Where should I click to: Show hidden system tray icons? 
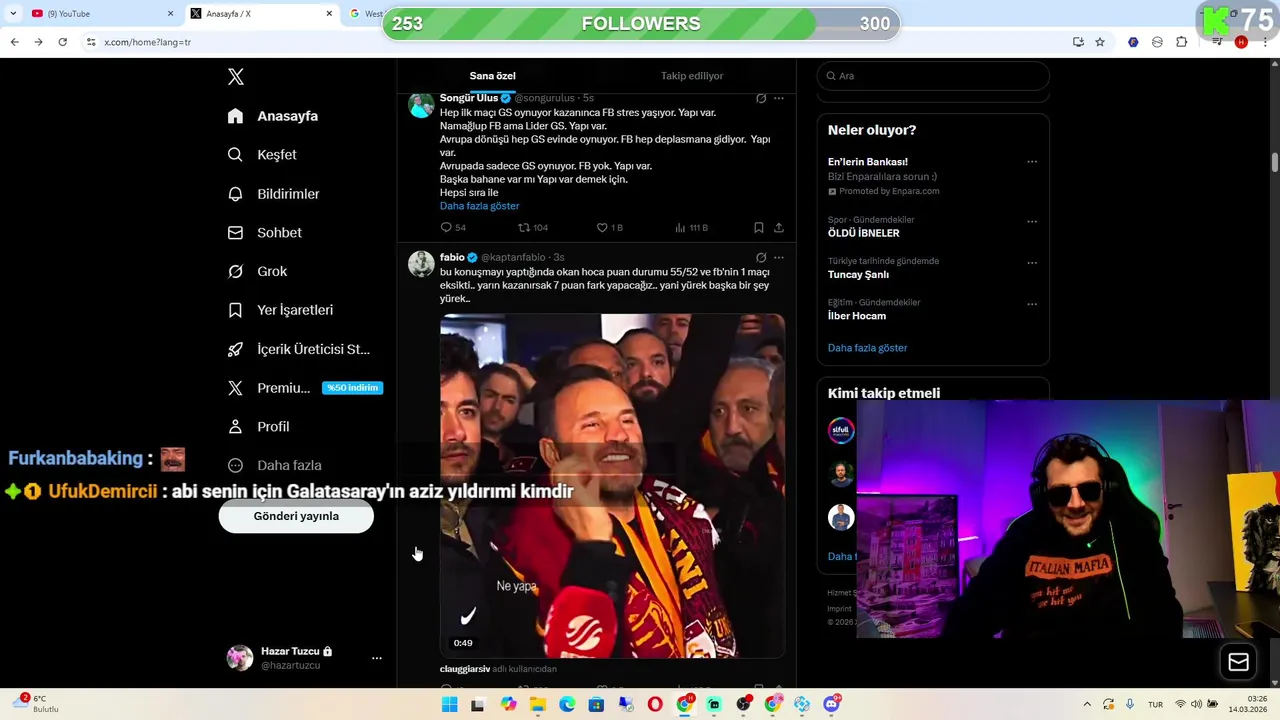(x=1087, y=705)
